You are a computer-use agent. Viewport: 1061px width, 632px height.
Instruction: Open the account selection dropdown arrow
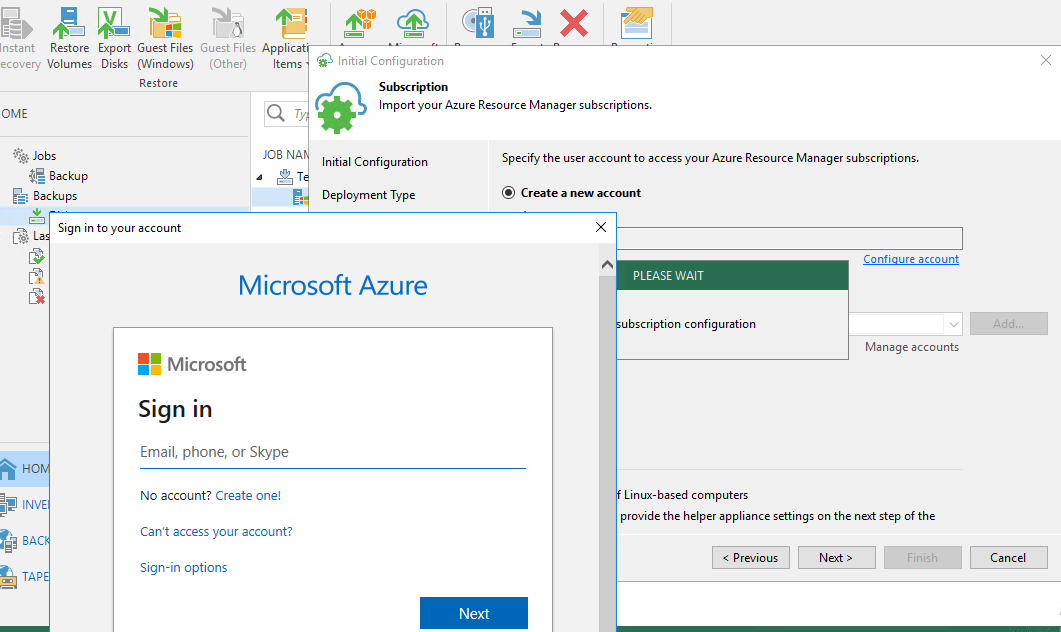click(953, 324)
